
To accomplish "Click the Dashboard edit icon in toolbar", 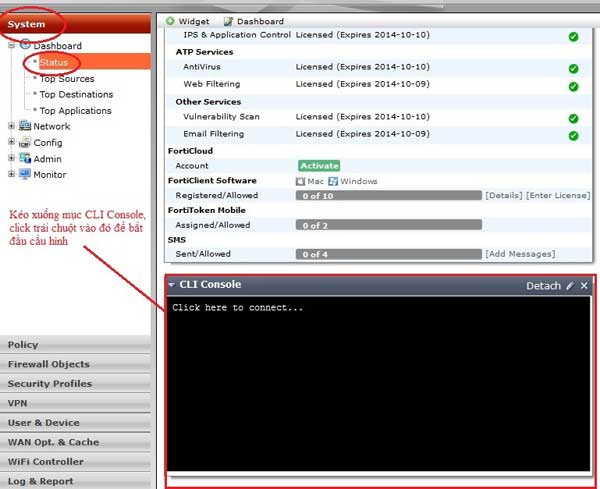I will 228,21.
